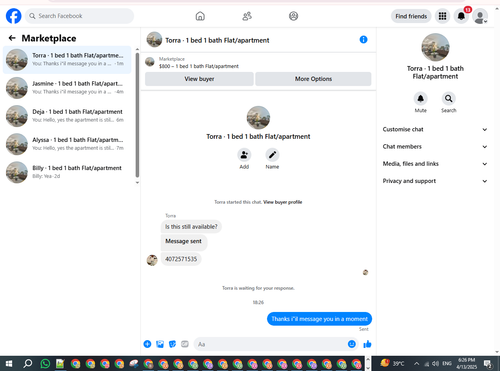Open the clock 6:26 PM in taskbar
The width and height of the screenshot is (500, 371).
click(467, 363)
